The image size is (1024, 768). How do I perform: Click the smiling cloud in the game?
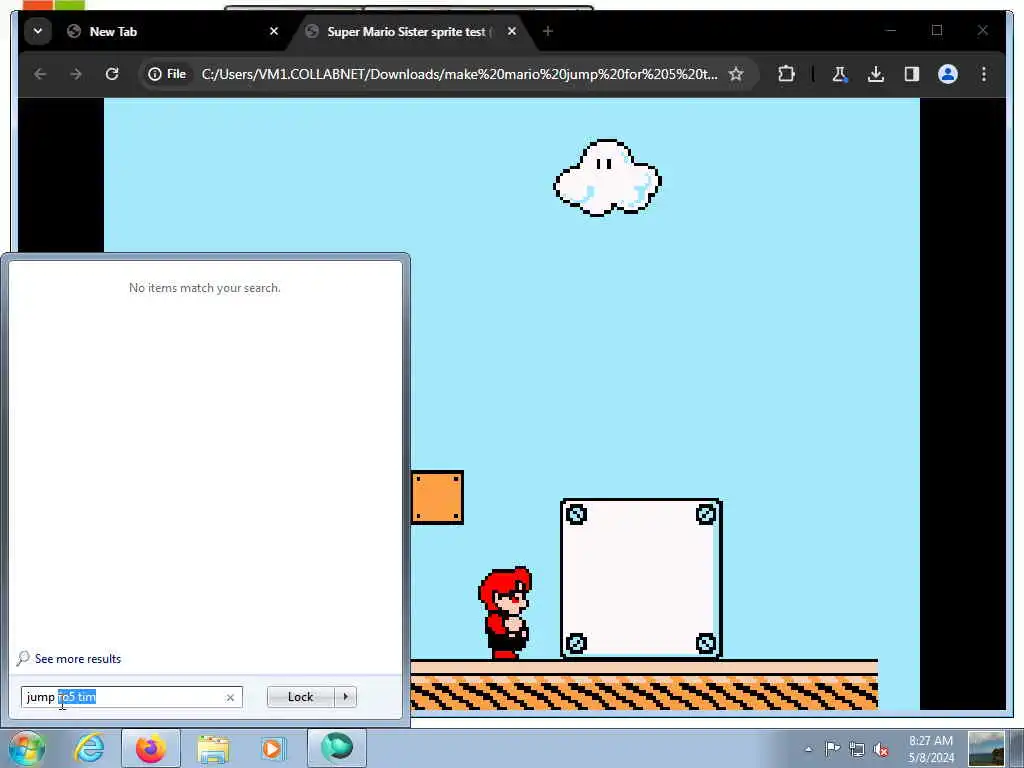point(607,178)
